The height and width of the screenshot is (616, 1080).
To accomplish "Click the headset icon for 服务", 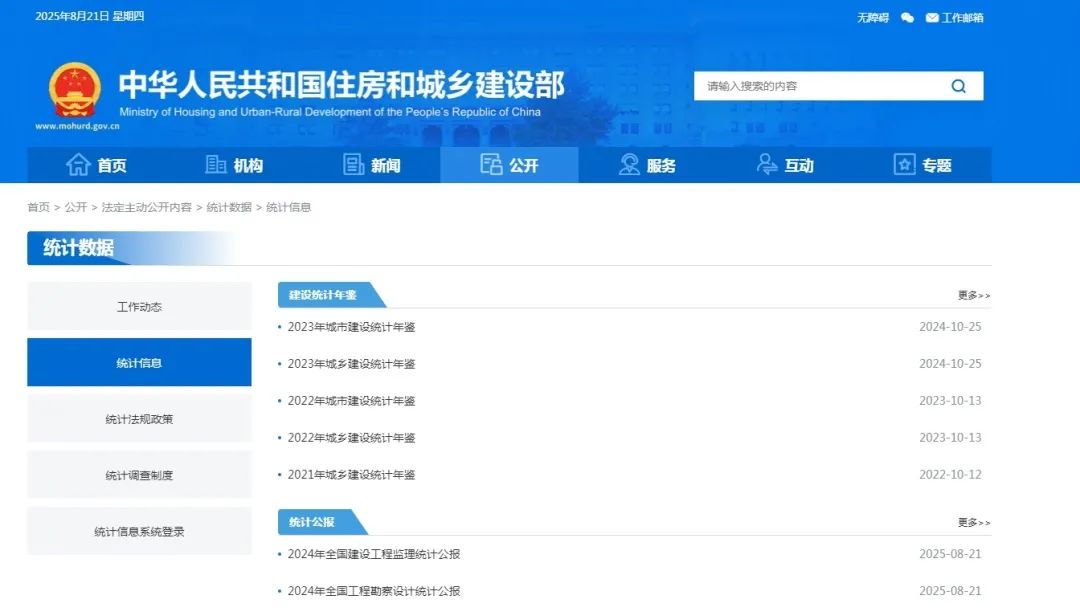I will [x=629, y=165].
